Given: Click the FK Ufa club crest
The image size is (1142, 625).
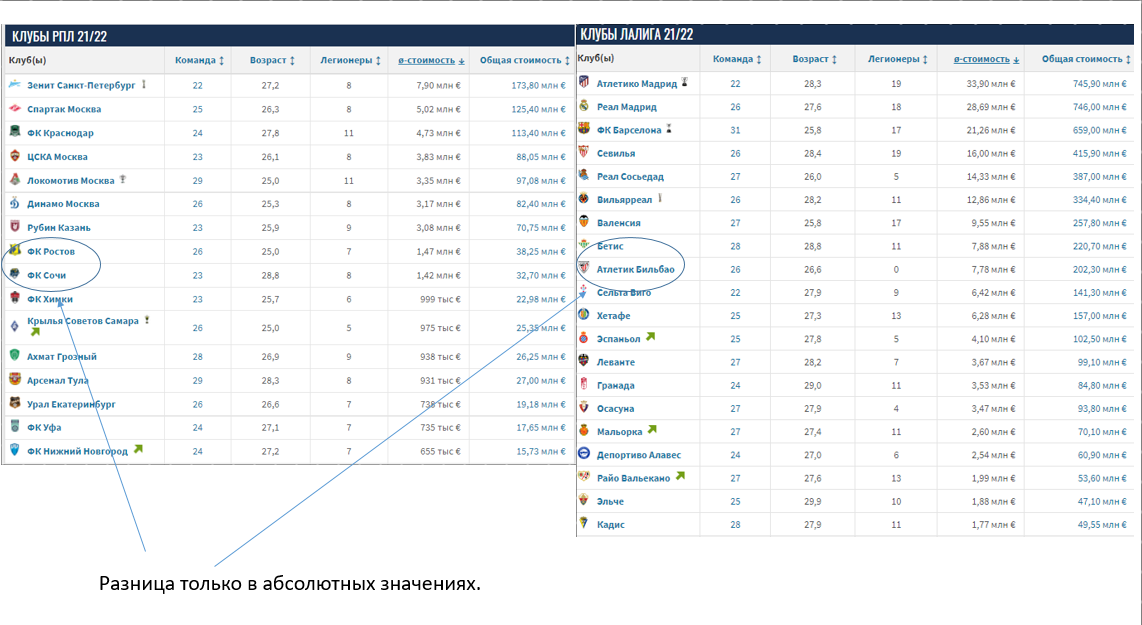Looking at the screenshot, I should (x=15, y=427).
